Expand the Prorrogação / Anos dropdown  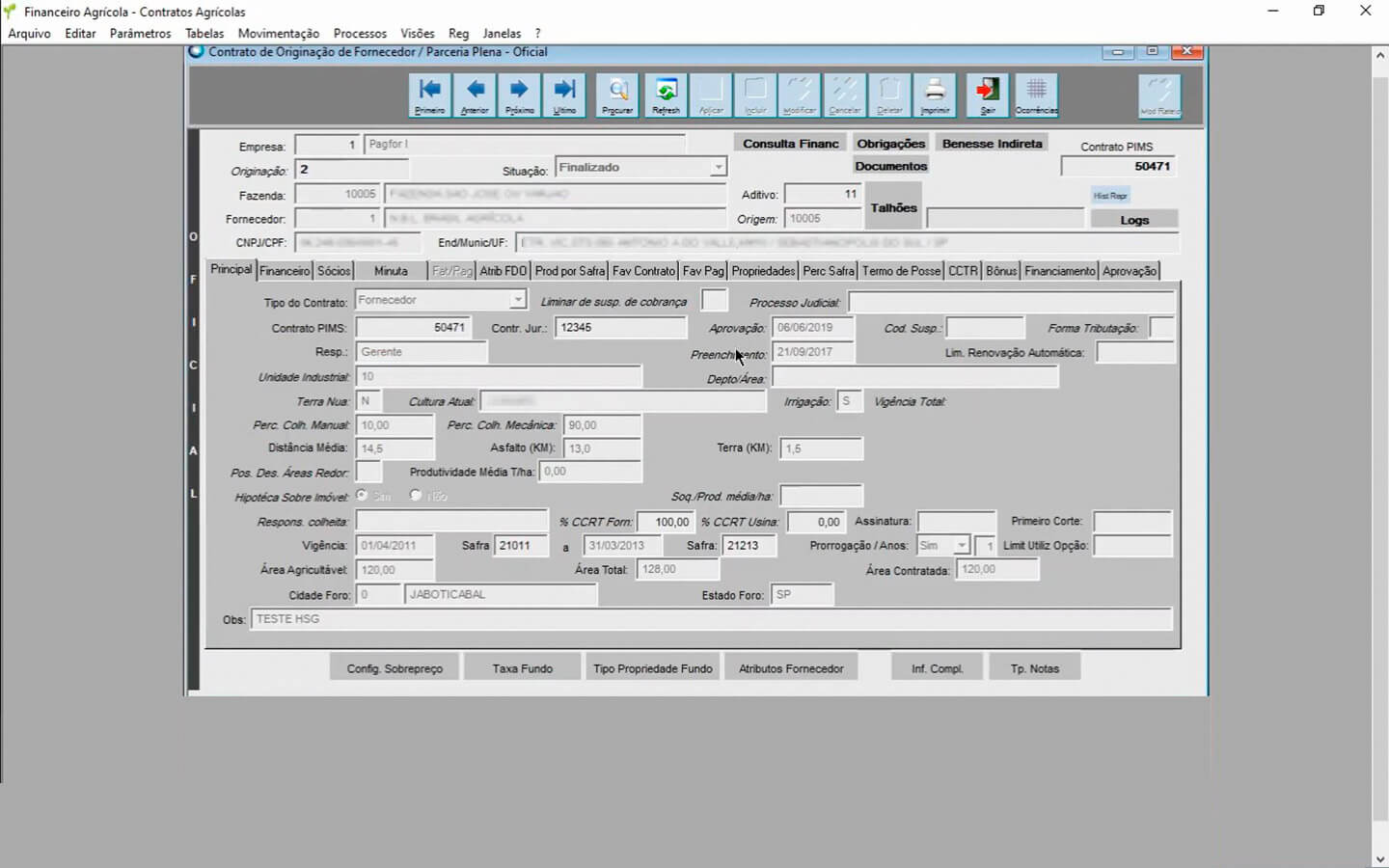[961, 546]
